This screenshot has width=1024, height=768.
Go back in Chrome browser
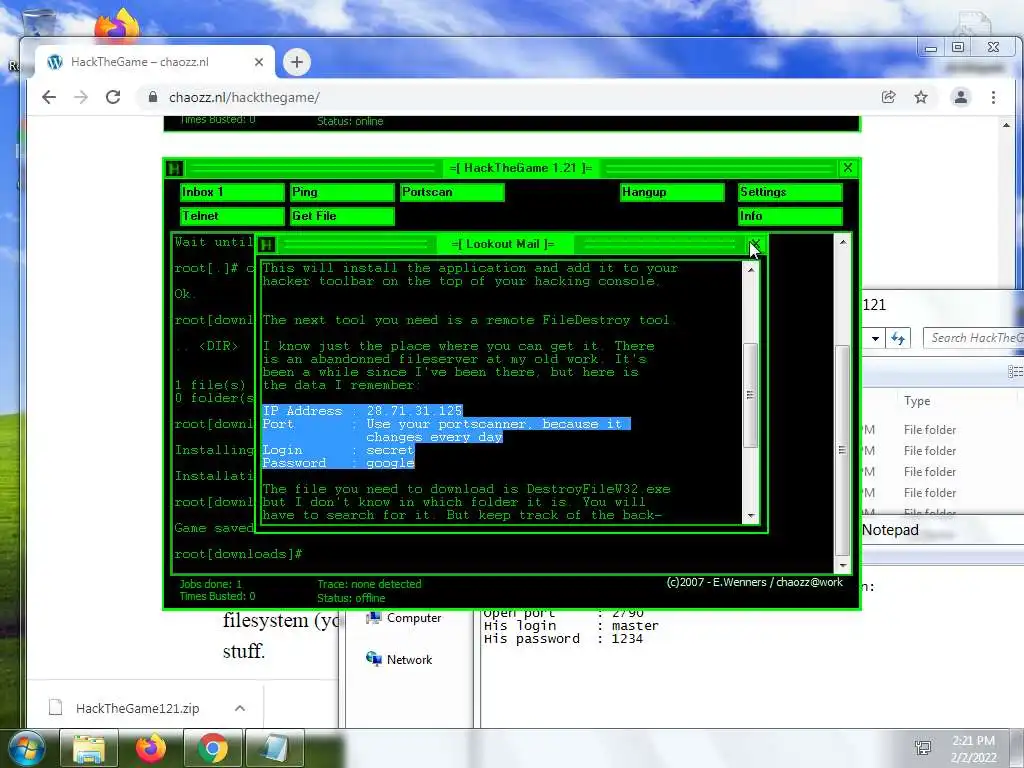49,97
